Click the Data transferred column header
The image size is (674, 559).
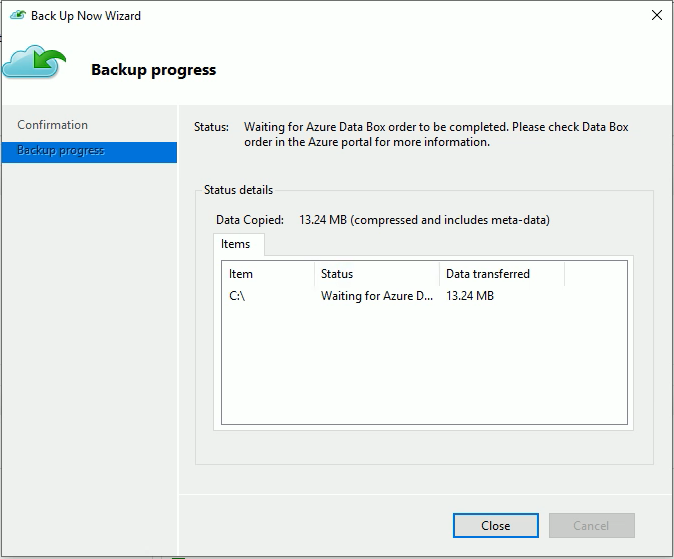(x=502, y=274)
